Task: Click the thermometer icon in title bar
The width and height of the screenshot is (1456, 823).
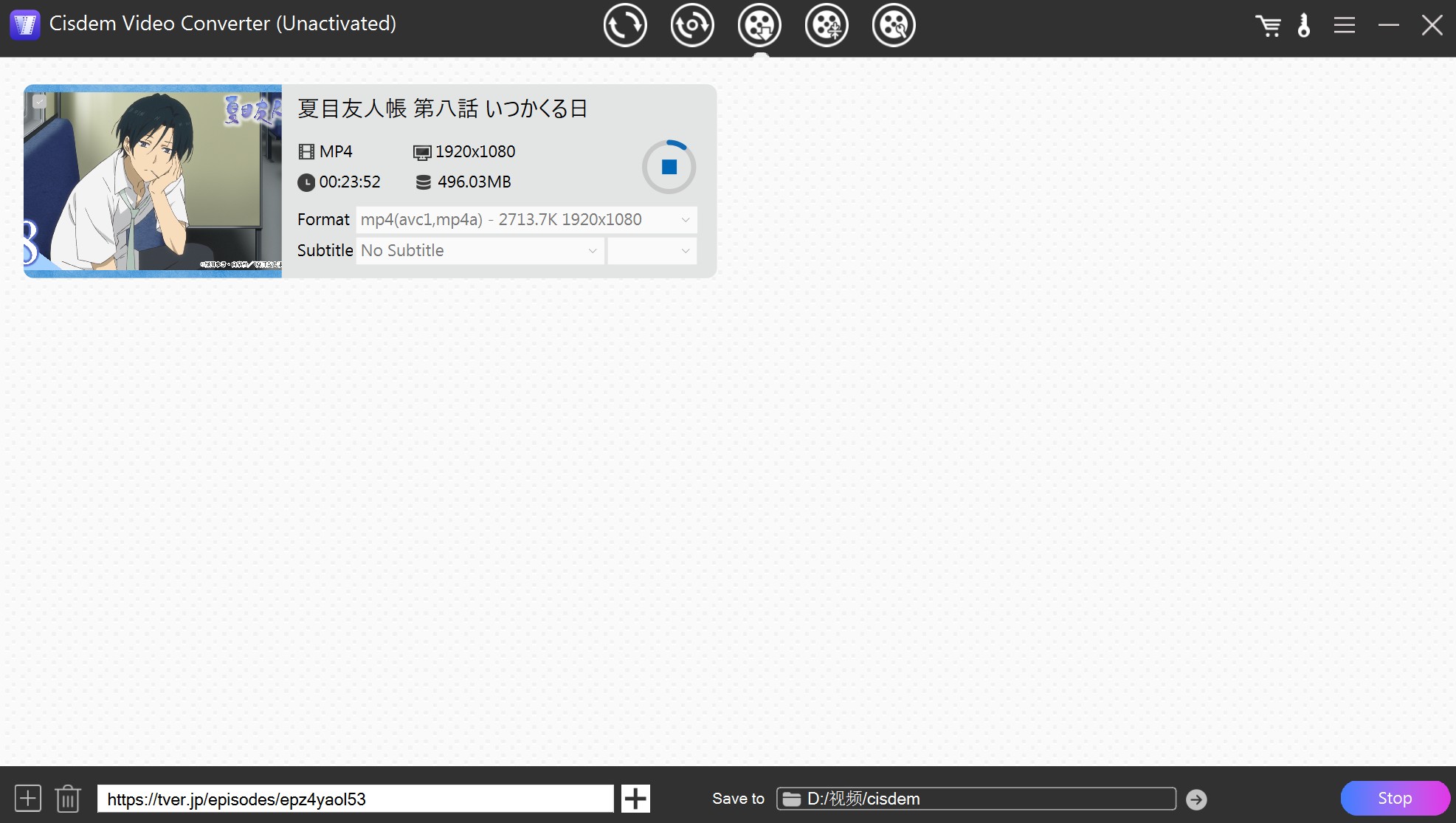Action: [1304, 26]
